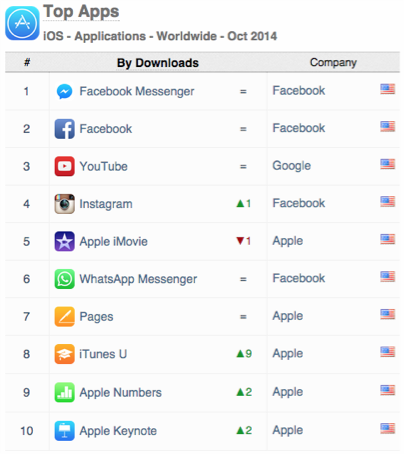Click the Facebook Messenger app icon
404x454 pixels.
coord(64,91)
